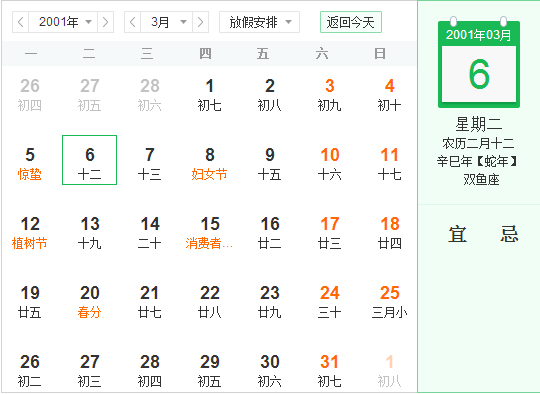Select March 7 十三
The image size is (540, 394).
pyautogui.click(x=149, y=164)
